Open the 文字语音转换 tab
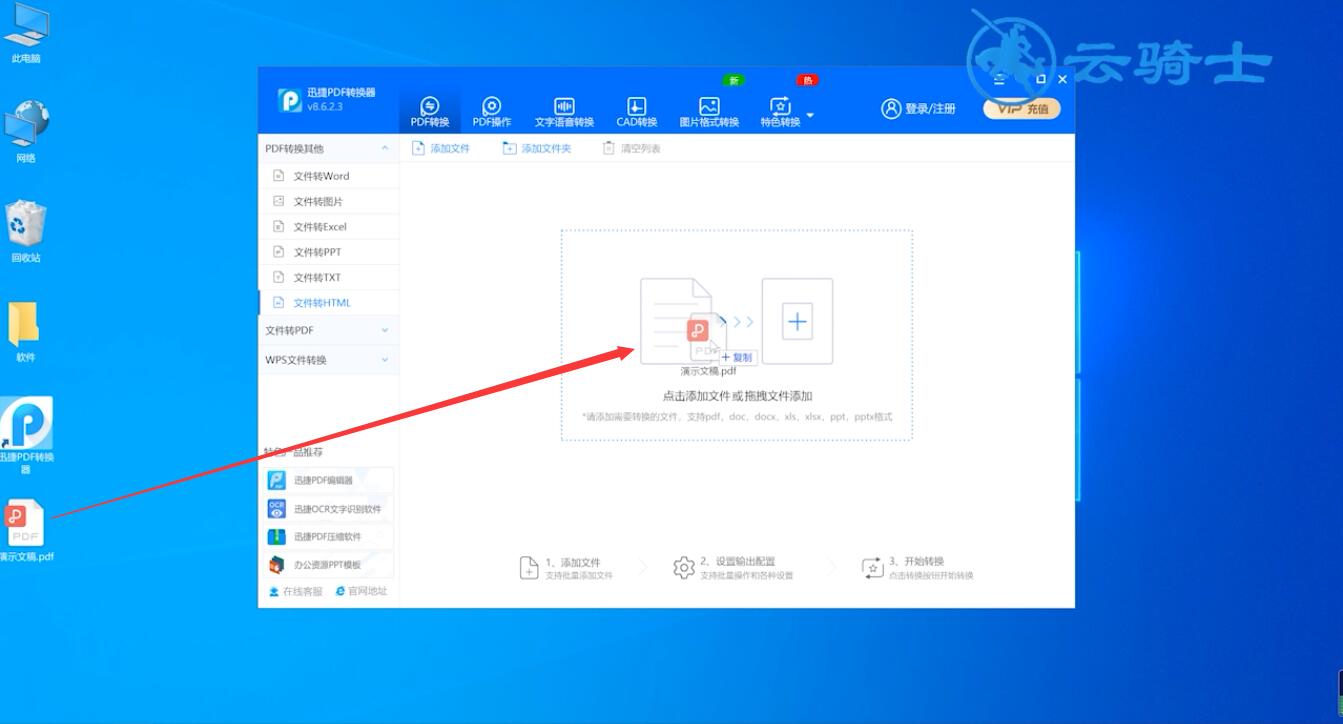This screenshot has height=724, width=1343. pyautogui.click(x=564, y=112)
